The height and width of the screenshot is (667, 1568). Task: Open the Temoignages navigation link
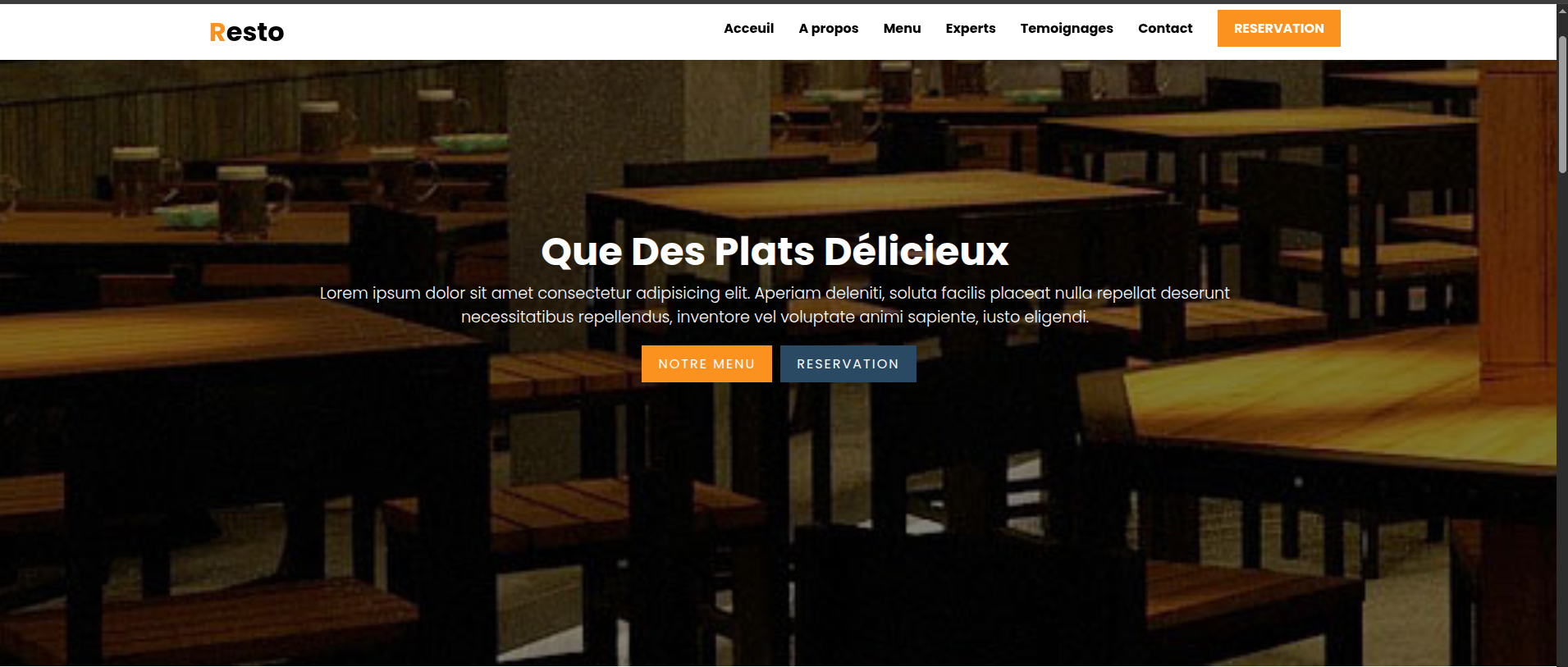(1067, 29)
